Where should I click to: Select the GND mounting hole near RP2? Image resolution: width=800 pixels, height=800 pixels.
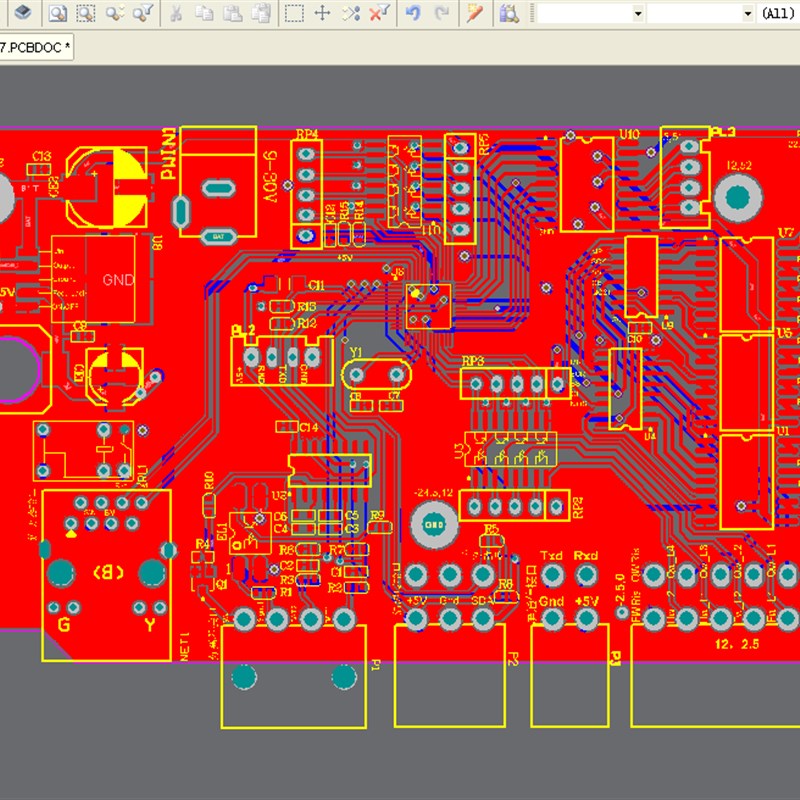tap(434, 524)
